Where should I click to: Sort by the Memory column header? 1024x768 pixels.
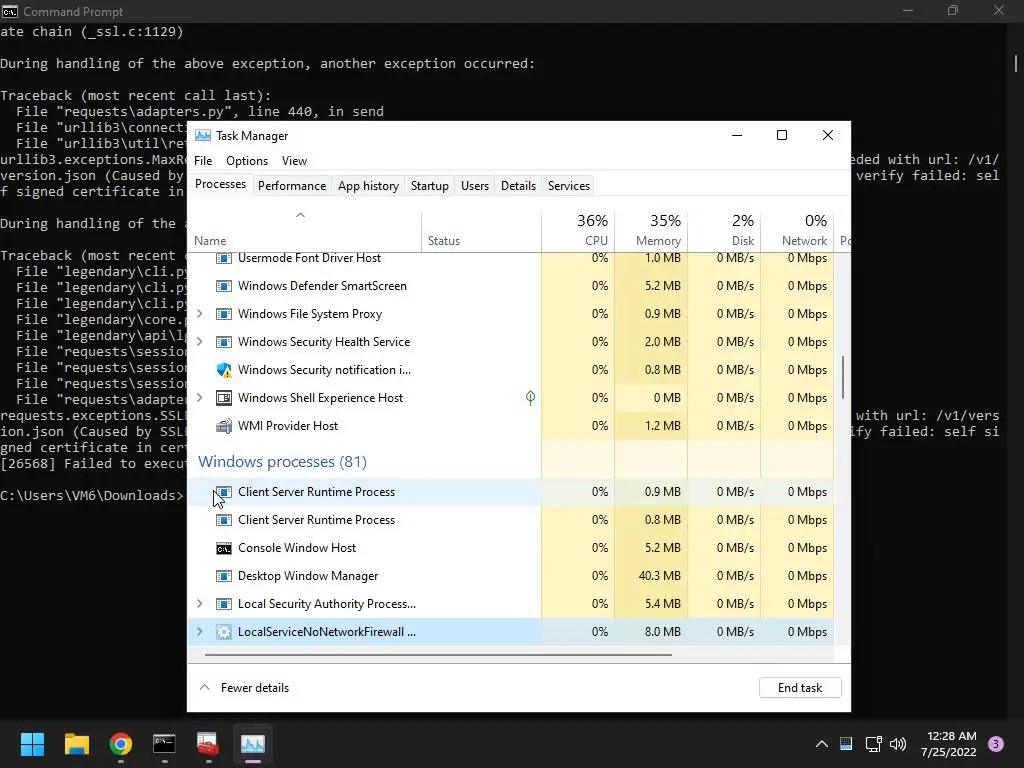point(651,232)
